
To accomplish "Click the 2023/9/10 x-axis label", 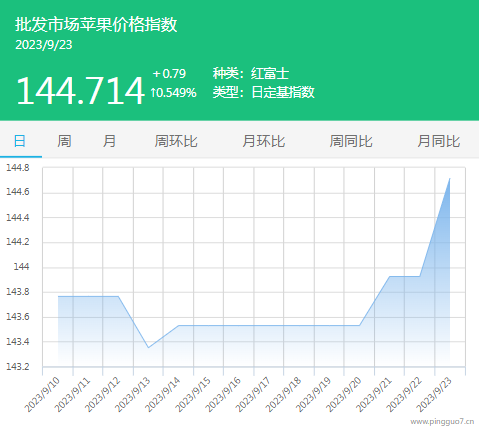I will pos(43,394).
